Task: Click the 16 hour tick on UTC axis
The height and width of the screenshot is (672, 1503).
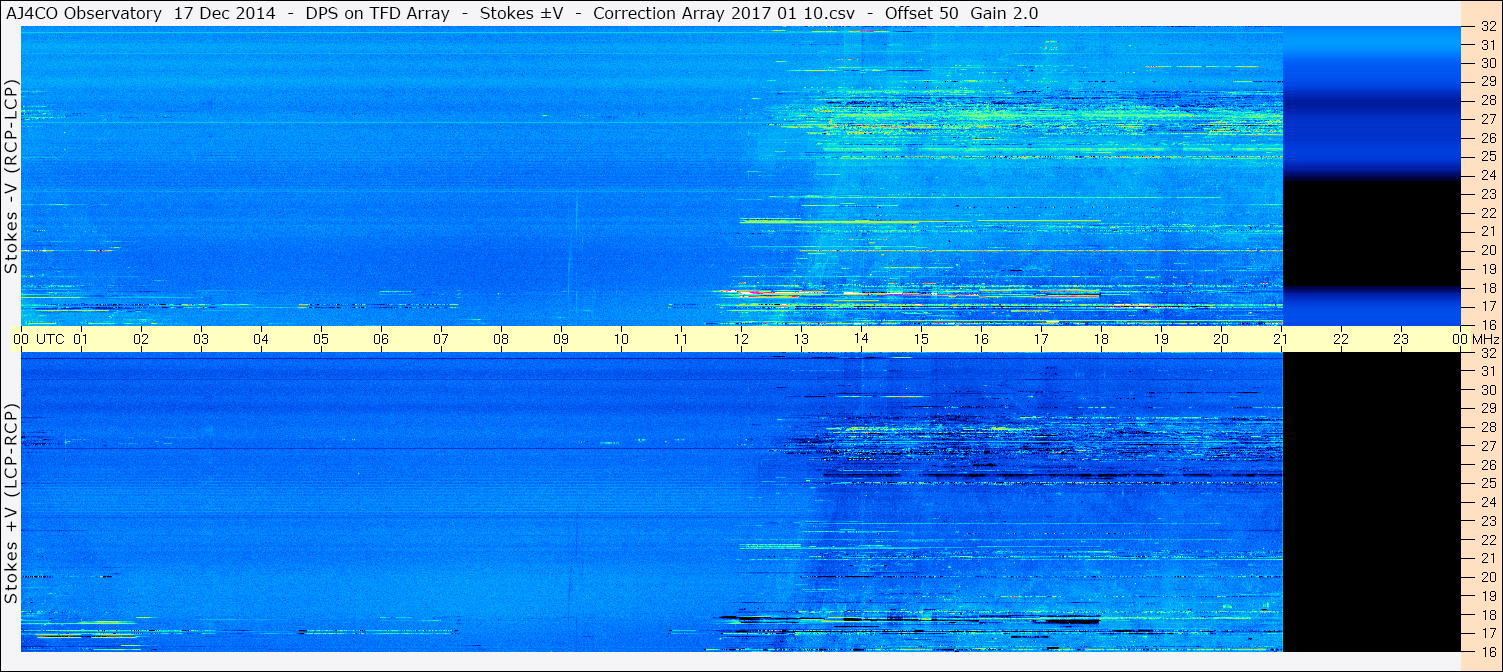Action: coord(981,339)
